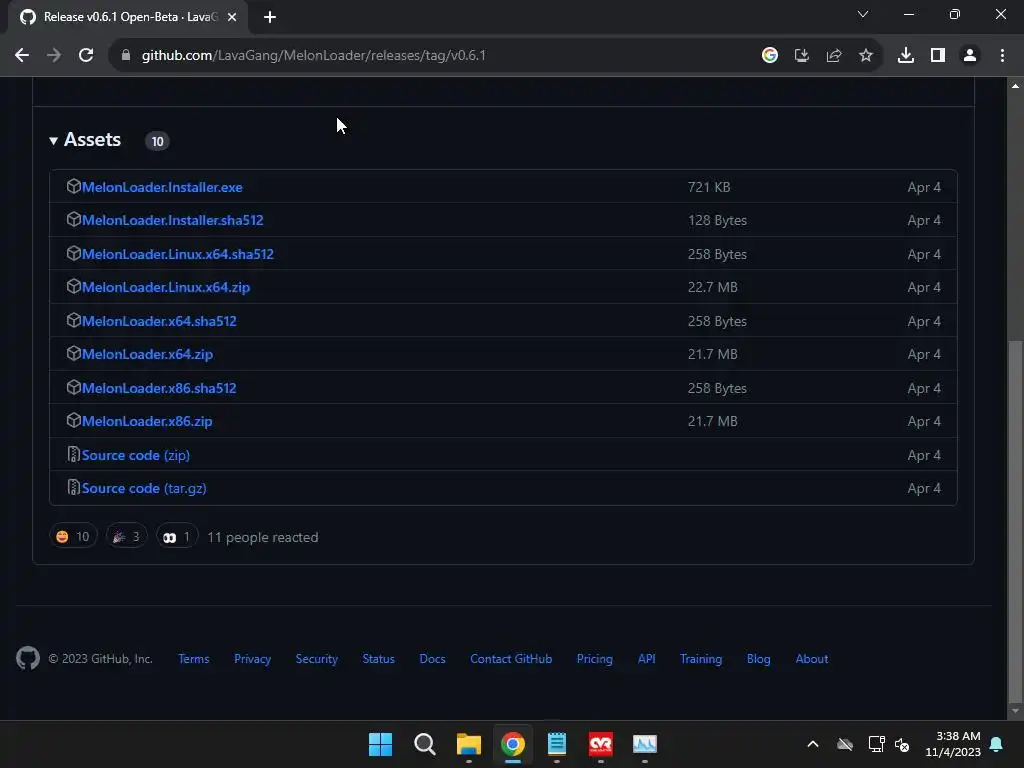The height and width of the screenshot is (768, 1024).
Task: Click the Google icon in address bar
Action: (x=770, y=55)
